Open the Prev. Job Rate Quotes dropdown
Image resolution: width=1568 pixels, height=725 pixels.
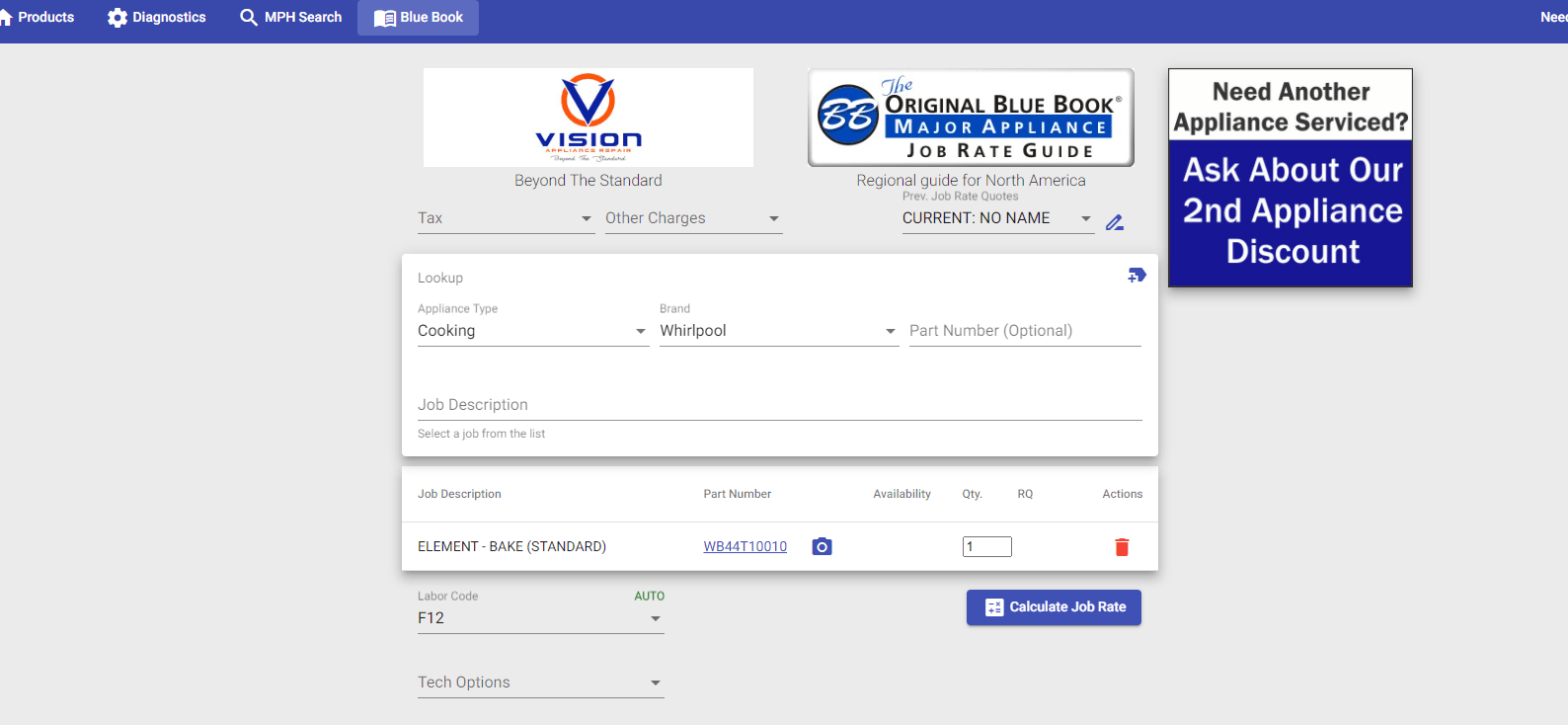[998, 218]
